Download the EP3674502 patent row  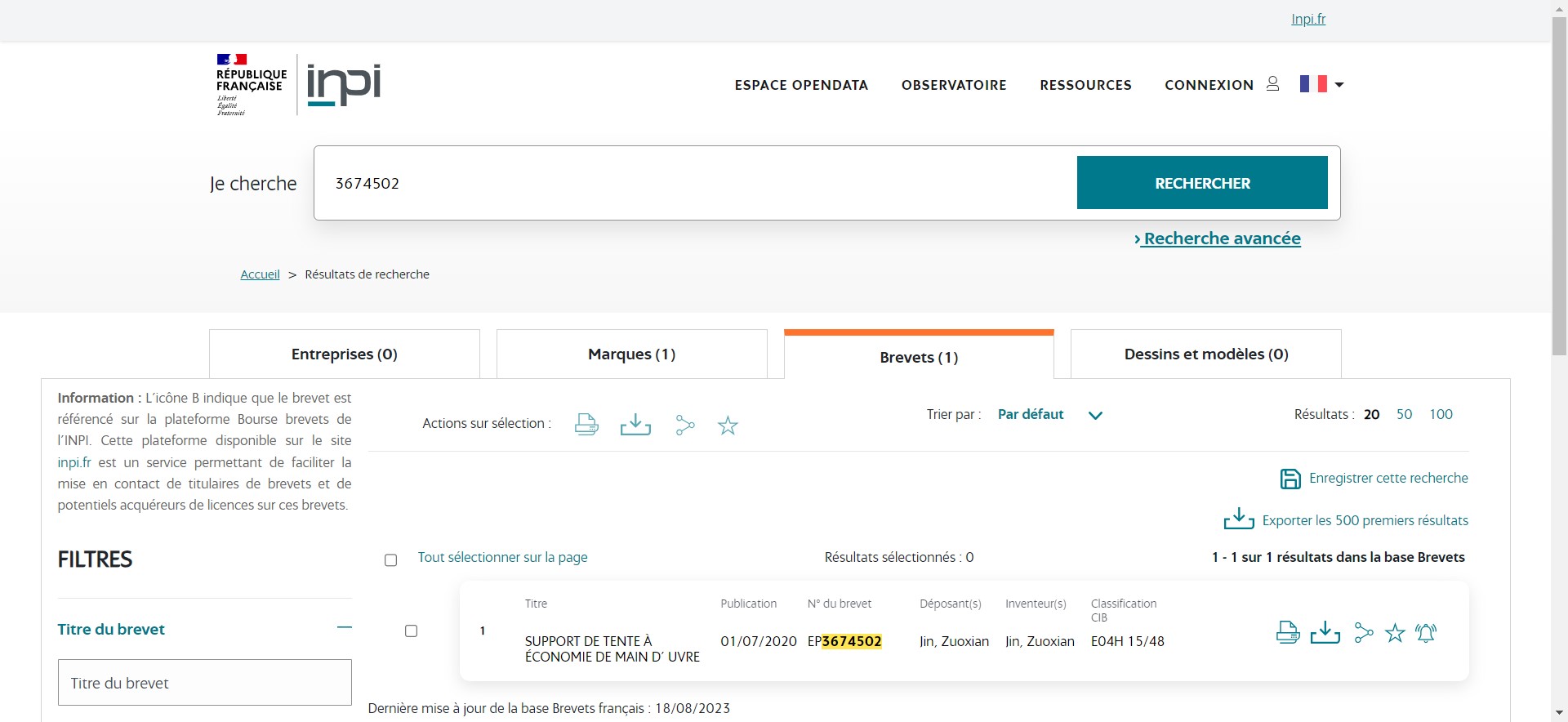tap(1325, 632)
